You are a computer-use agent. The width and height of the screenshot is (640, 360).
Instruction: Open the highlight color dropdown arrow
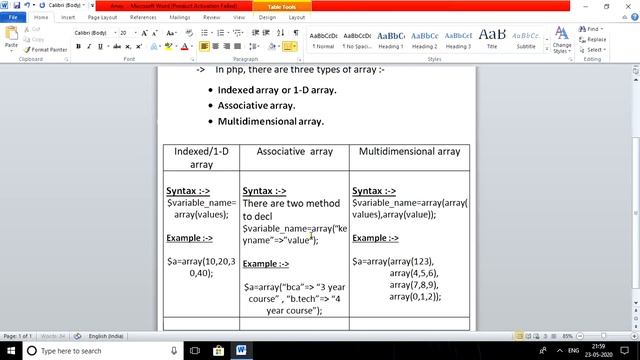point(176,47)
